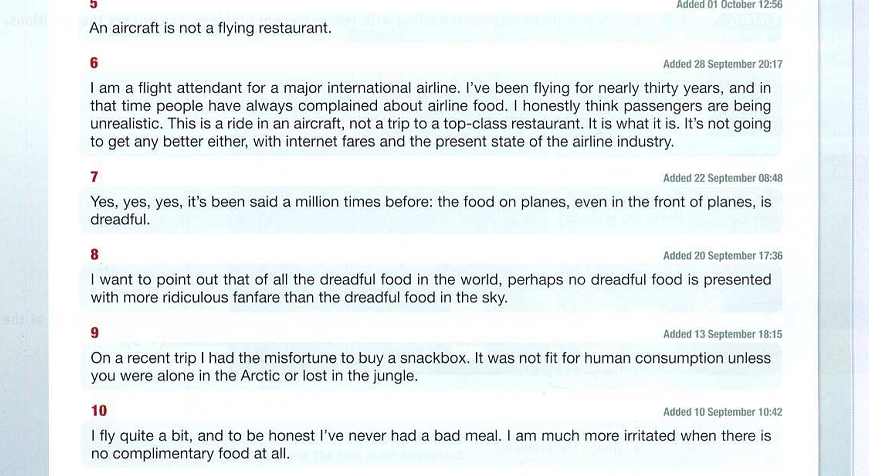Click the 'Added 20 September 17:36' timestamp
Viewport: 869px width, 476px height.
722,256
